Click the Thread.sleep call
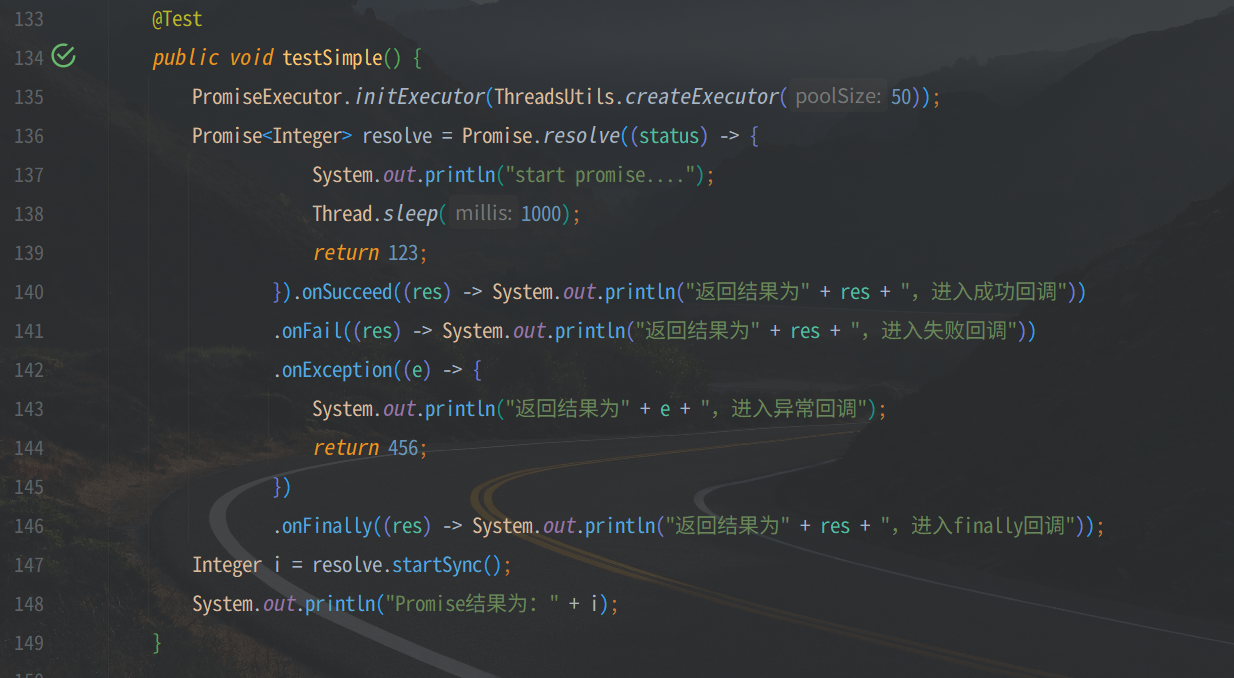The image size is (1234, 678). point(375,214)
